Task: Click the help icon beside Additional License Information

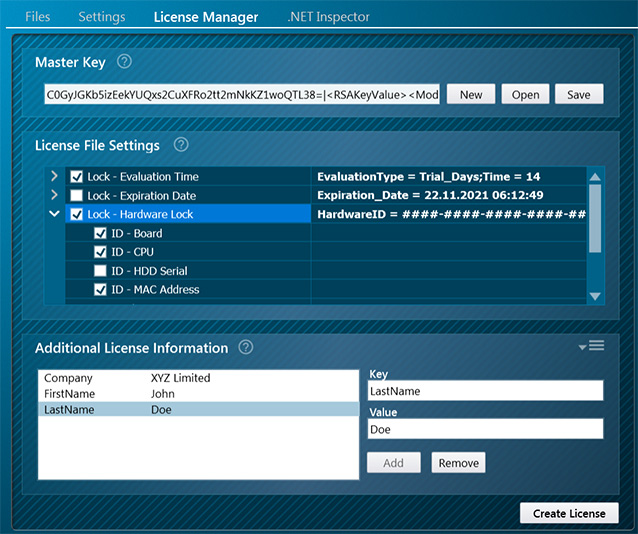Action: (x=246, y=348)
